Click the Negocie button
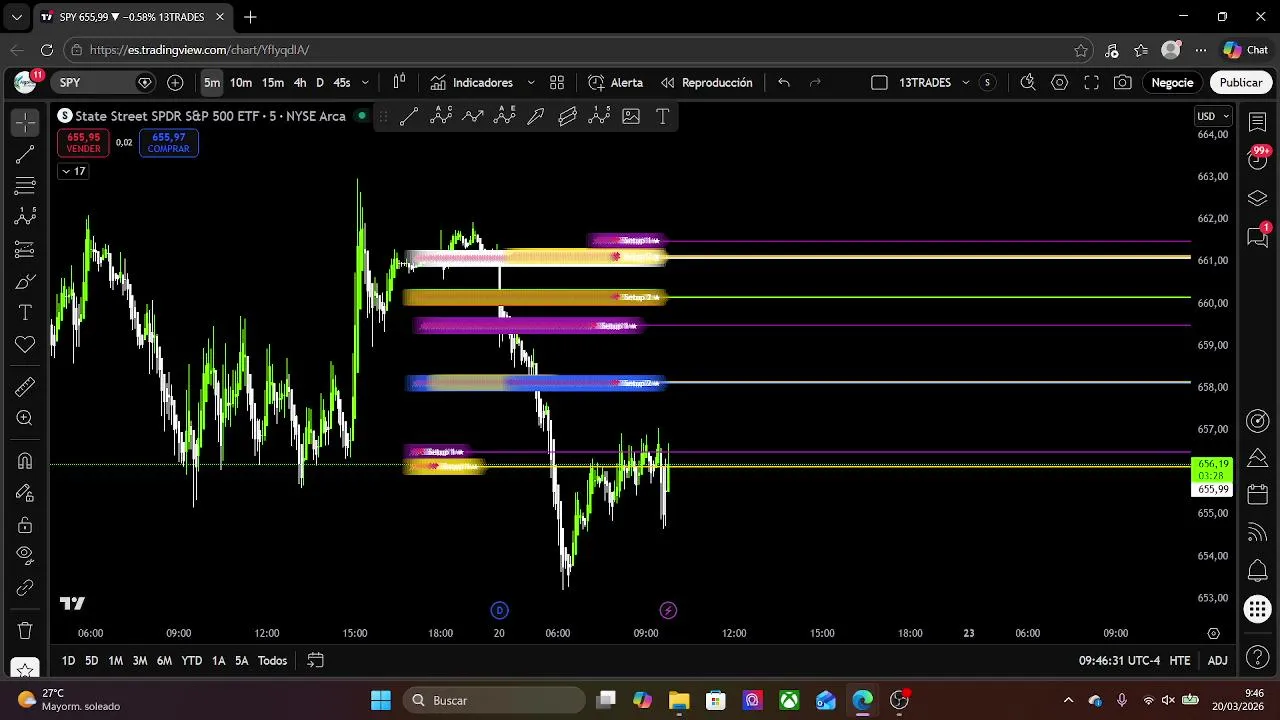The height and width of the screenshot is (720, 1280). coord(1172,83)
